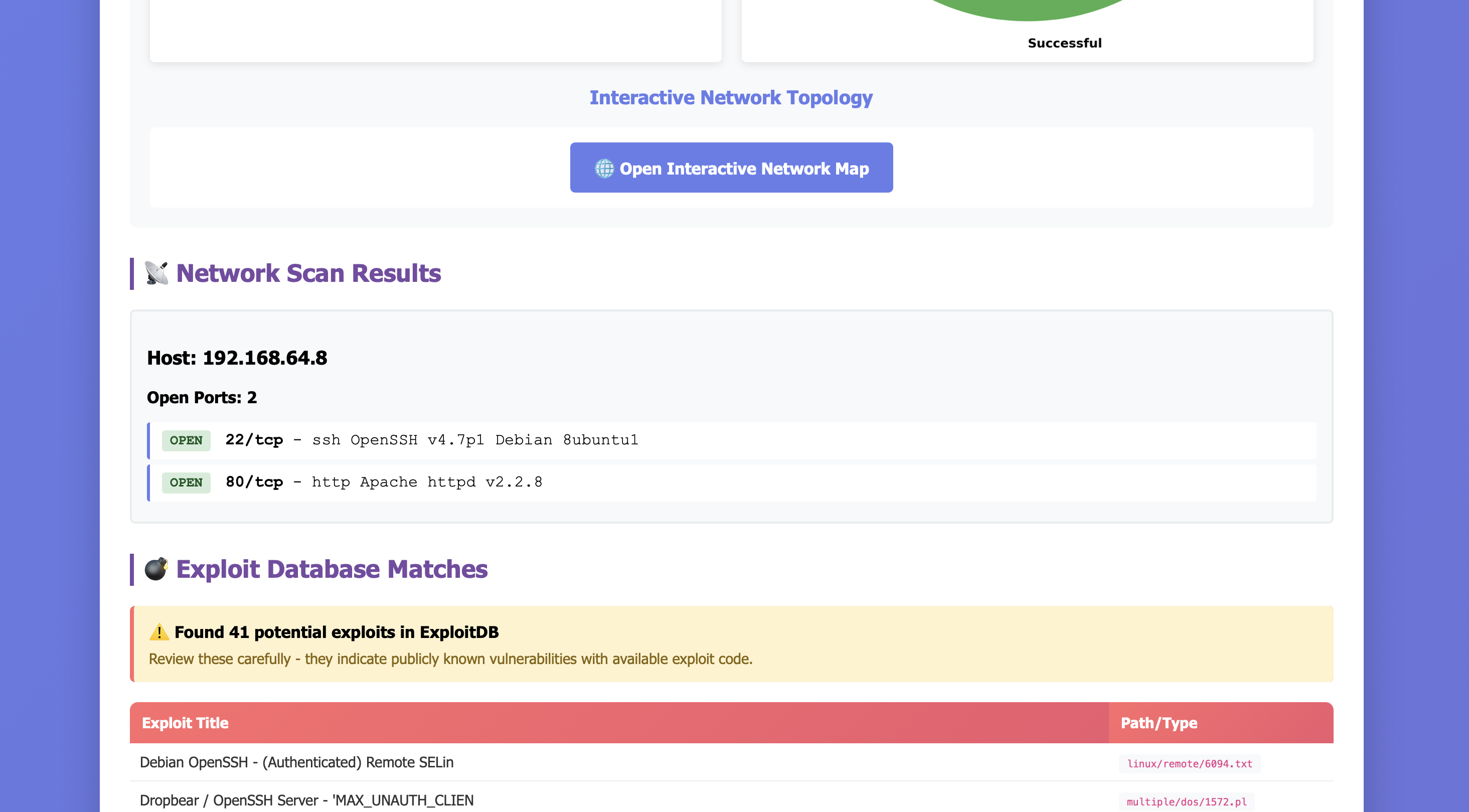Click the Host 192.168.64.8 heading
The height and width of the screenshot is (812, 1469).
pyautogui.click(x=237, y=358)
